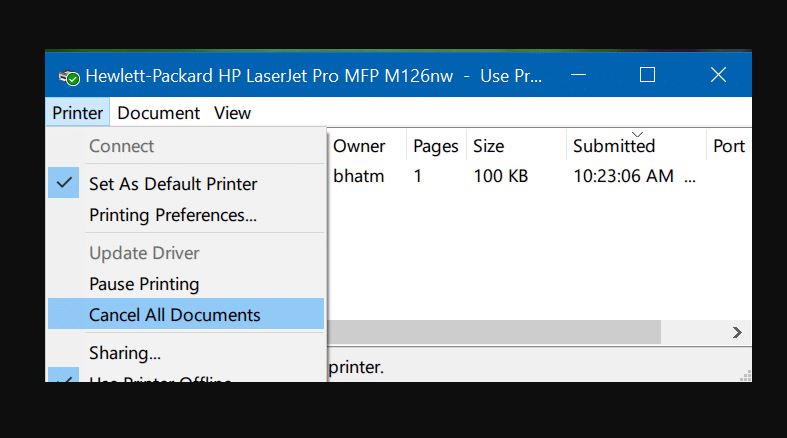
Task: Open the Document menu
Action: click(159, 113)
